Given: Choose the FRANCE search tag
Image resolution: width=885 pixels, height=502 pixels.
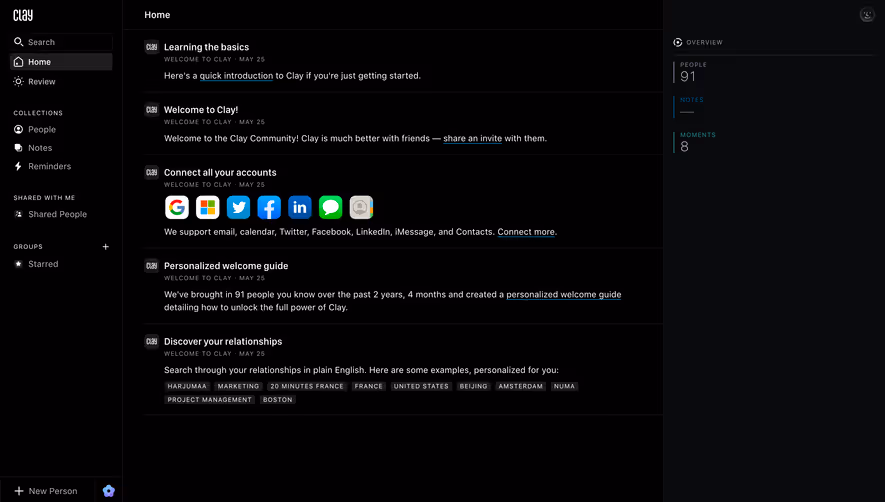Looking at the screenshot, I should [x=369, y=386].
